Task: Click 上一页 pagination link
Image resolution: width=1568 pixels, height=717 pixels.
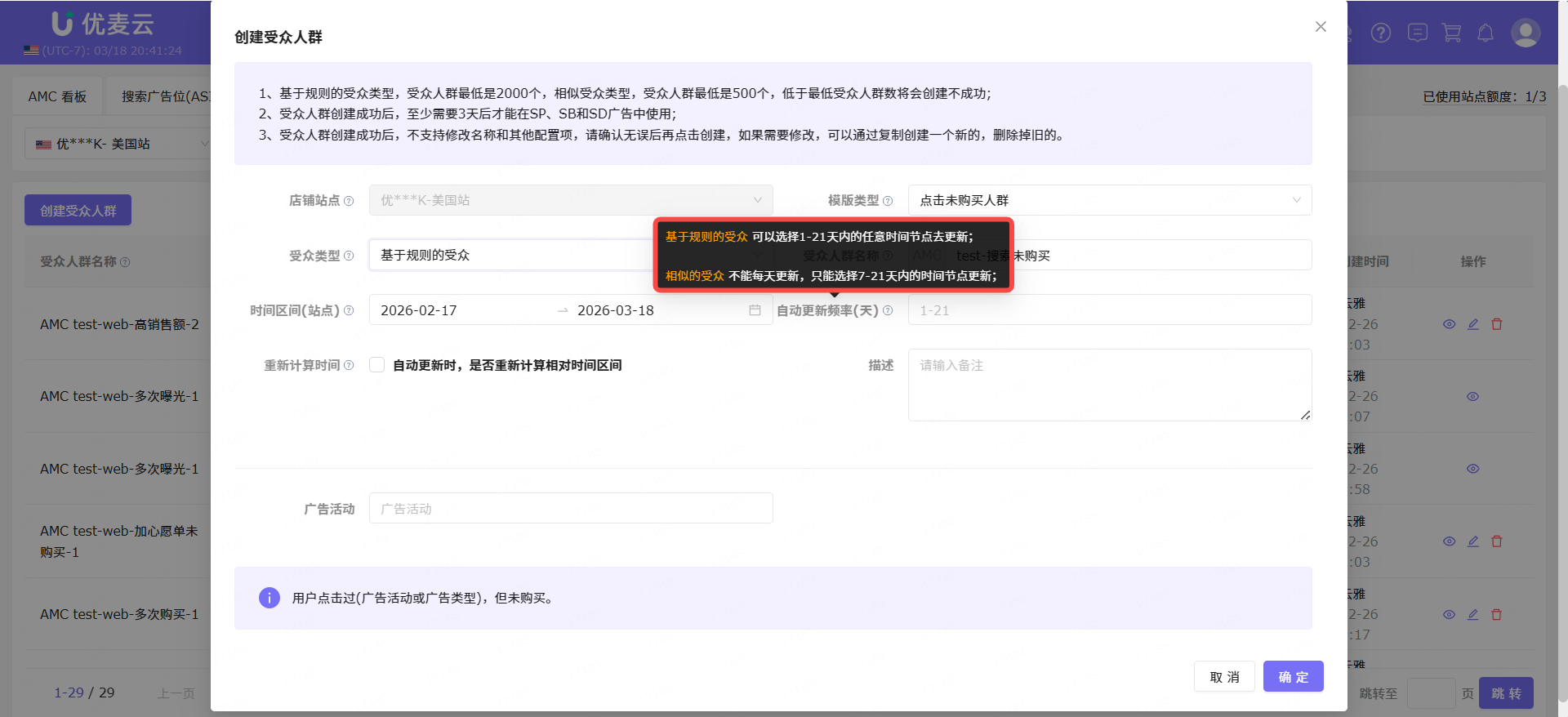Action: coord(176,693)
